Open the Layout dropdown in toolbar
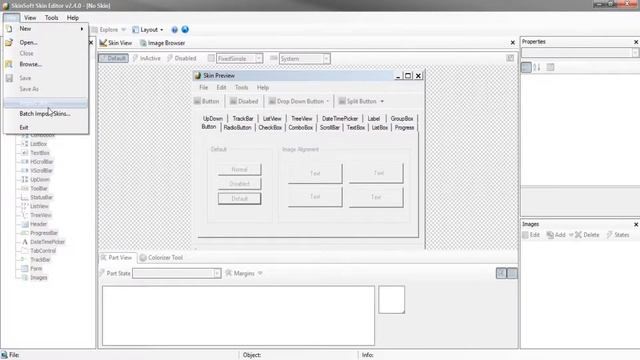 click(147, 30)
